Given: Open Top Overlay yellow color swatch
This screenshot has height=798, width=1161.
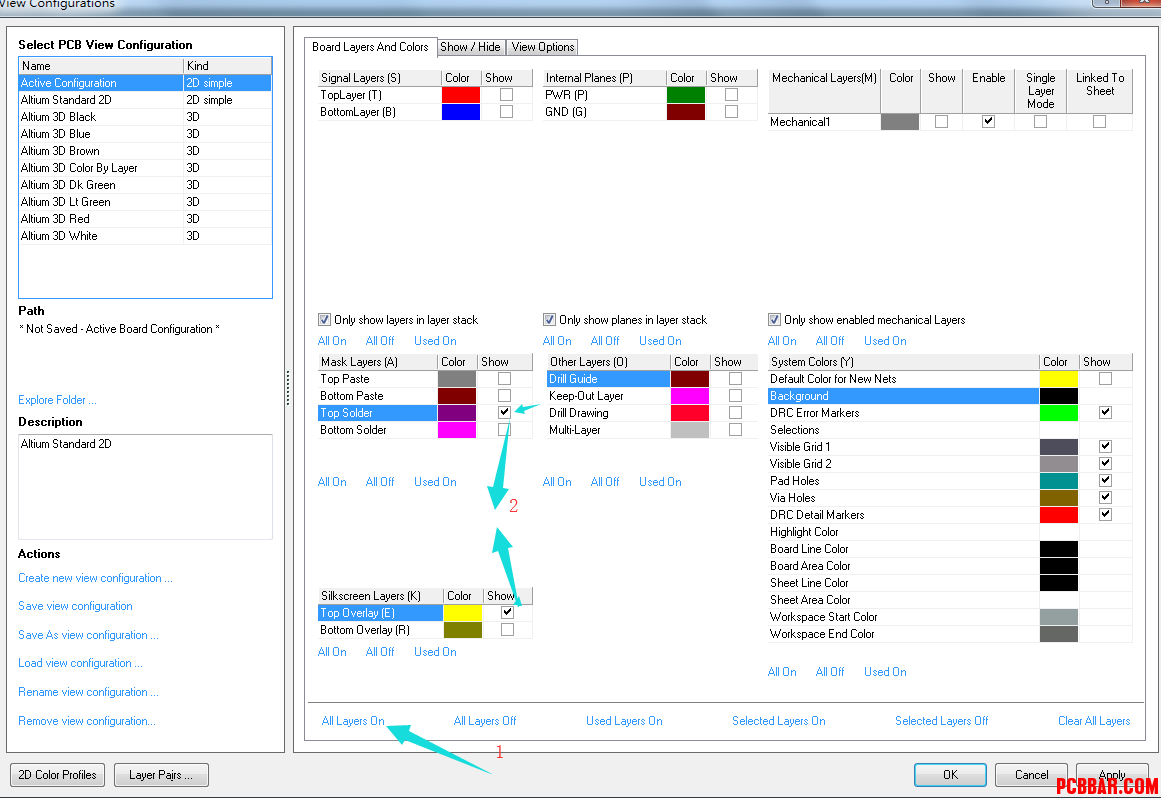Looking at the screenshot, I should [463, 613].
